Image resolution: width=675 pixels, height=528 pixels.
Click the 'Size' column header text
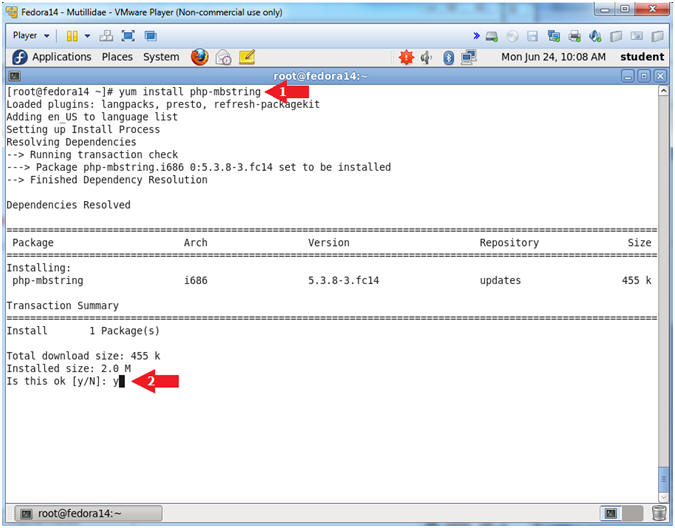tap(639, 243)
